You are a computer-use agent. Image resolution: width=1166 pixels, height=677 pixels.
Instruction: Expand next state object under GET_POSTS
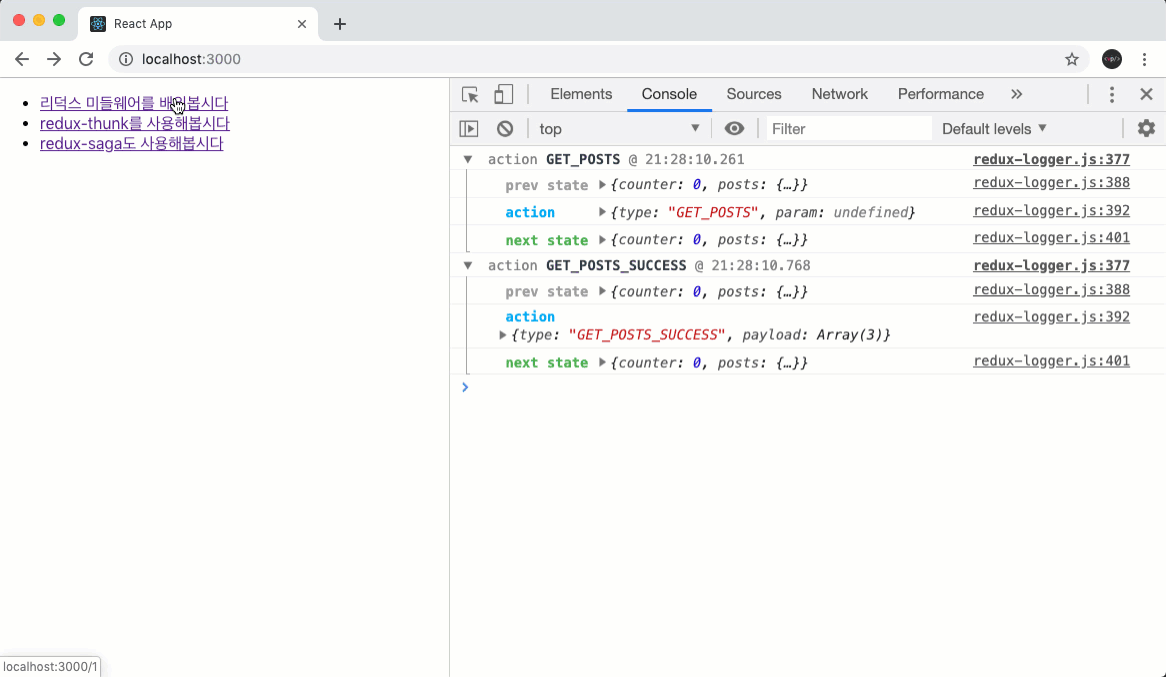coord(602,240)
